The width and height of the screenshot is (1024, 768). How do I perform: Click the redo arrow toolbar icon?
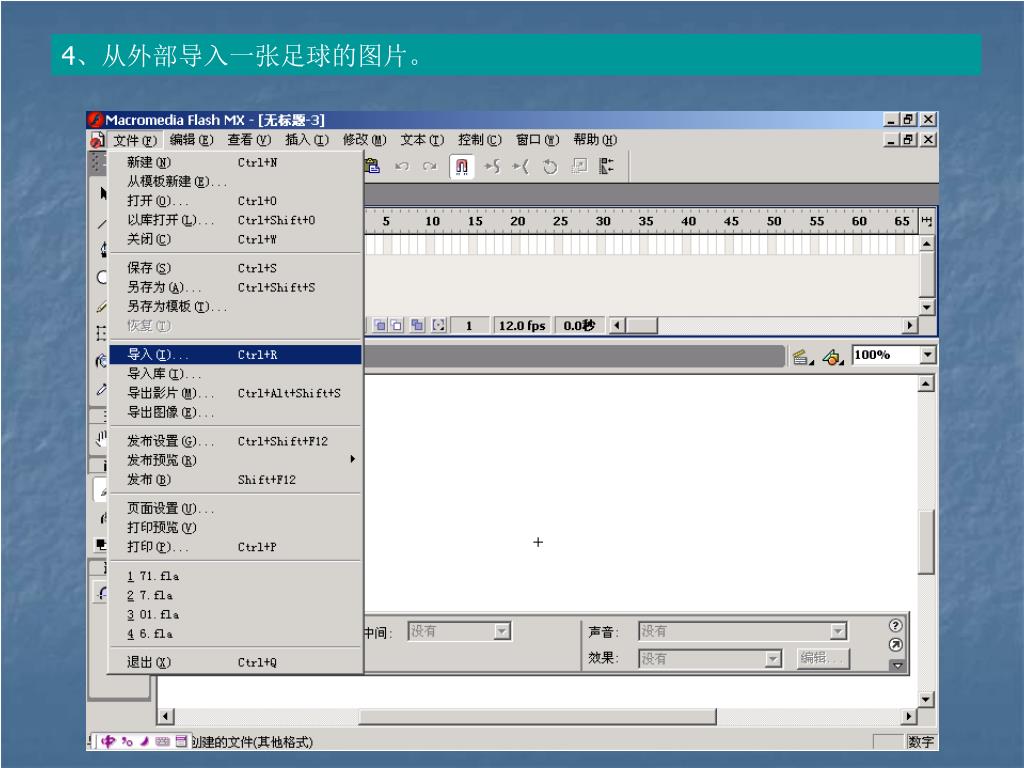430,167
